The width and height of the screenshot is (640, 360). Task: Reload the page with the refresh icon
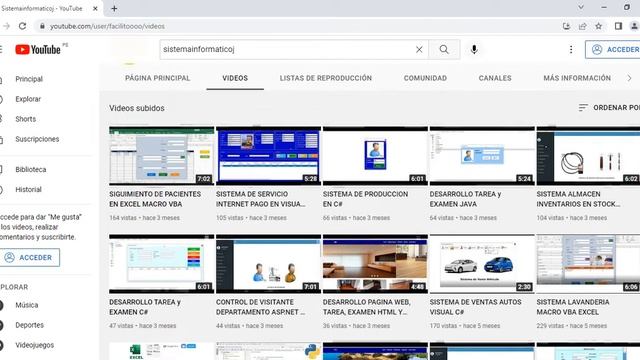pos(22,26)
